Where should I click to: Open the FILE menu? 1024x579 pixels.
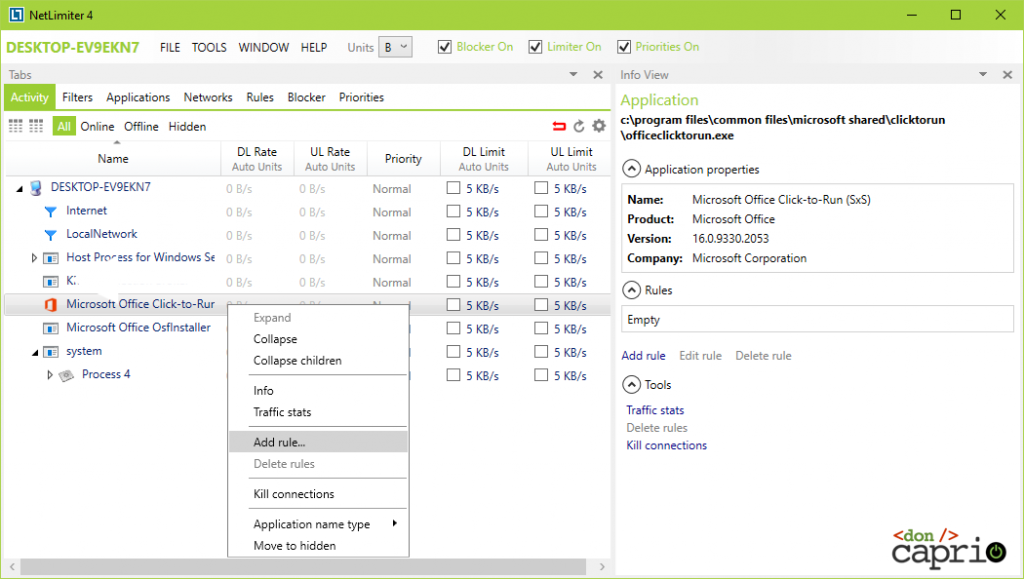[170, 47]
